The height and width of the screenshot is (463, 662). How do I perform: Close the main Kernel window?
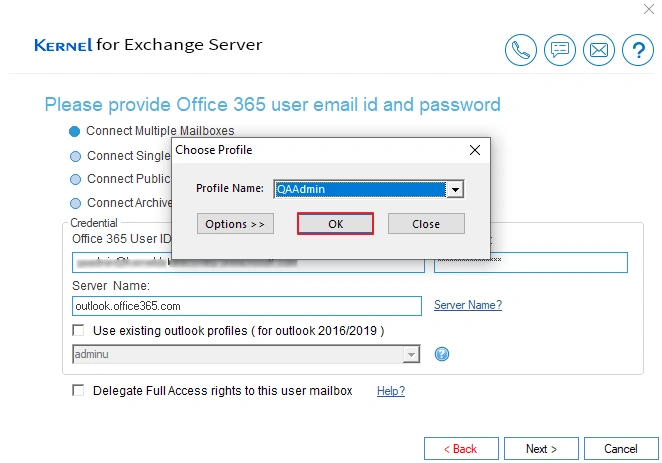648,9
